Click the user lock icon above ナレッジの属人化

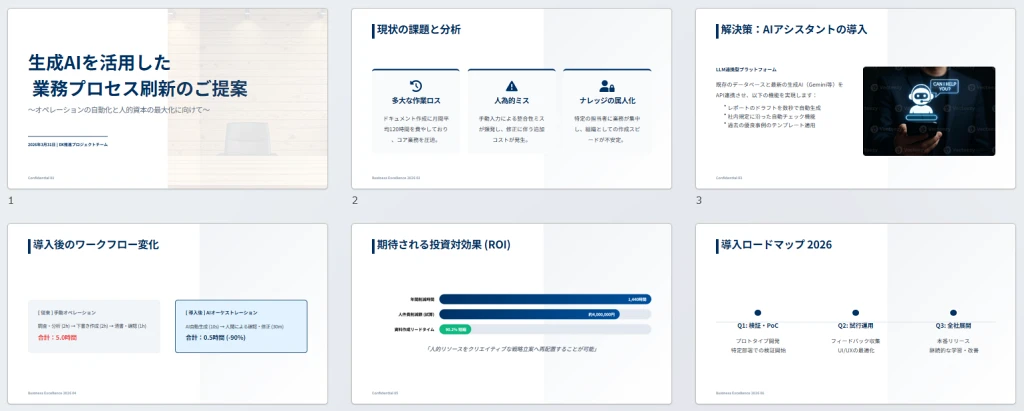click(x=607, y=86)
